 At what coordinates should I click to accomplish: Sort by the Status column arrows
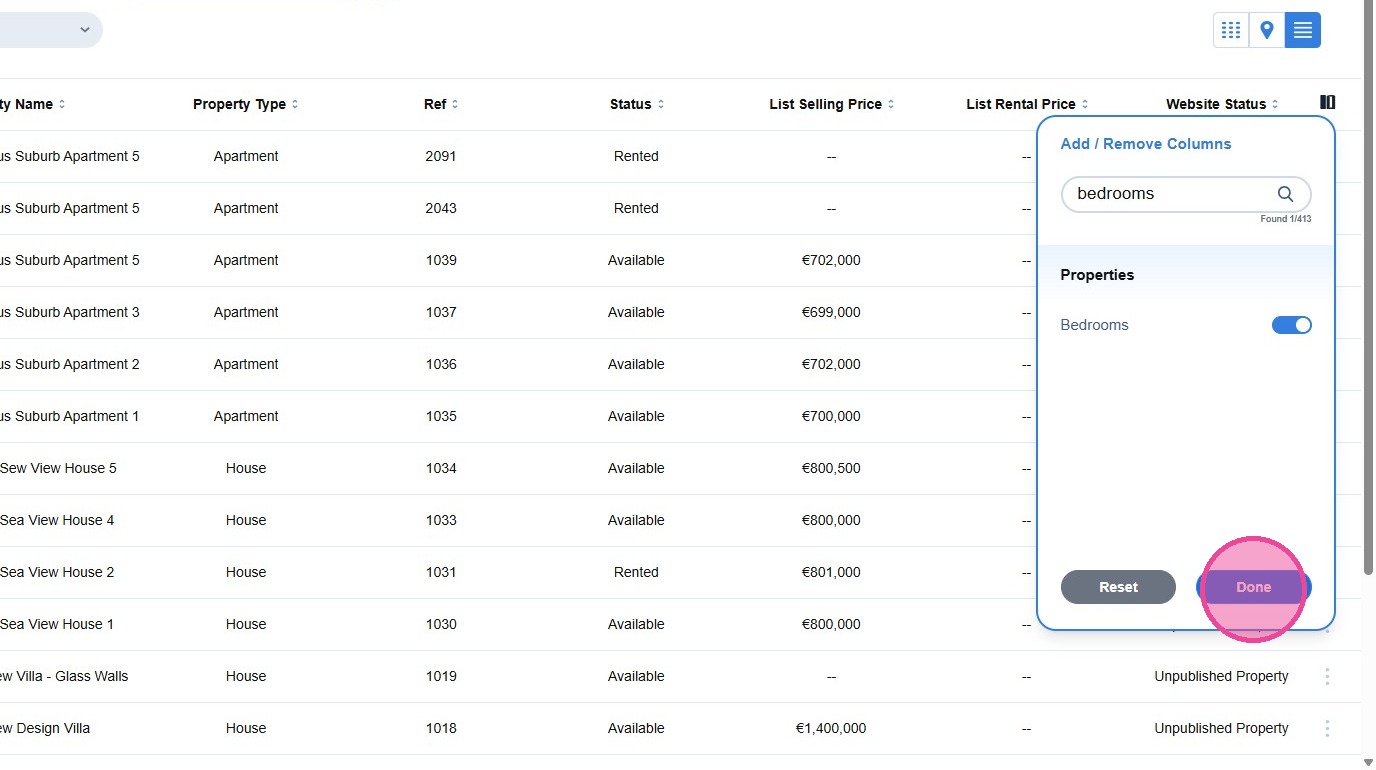coord(661,104)
